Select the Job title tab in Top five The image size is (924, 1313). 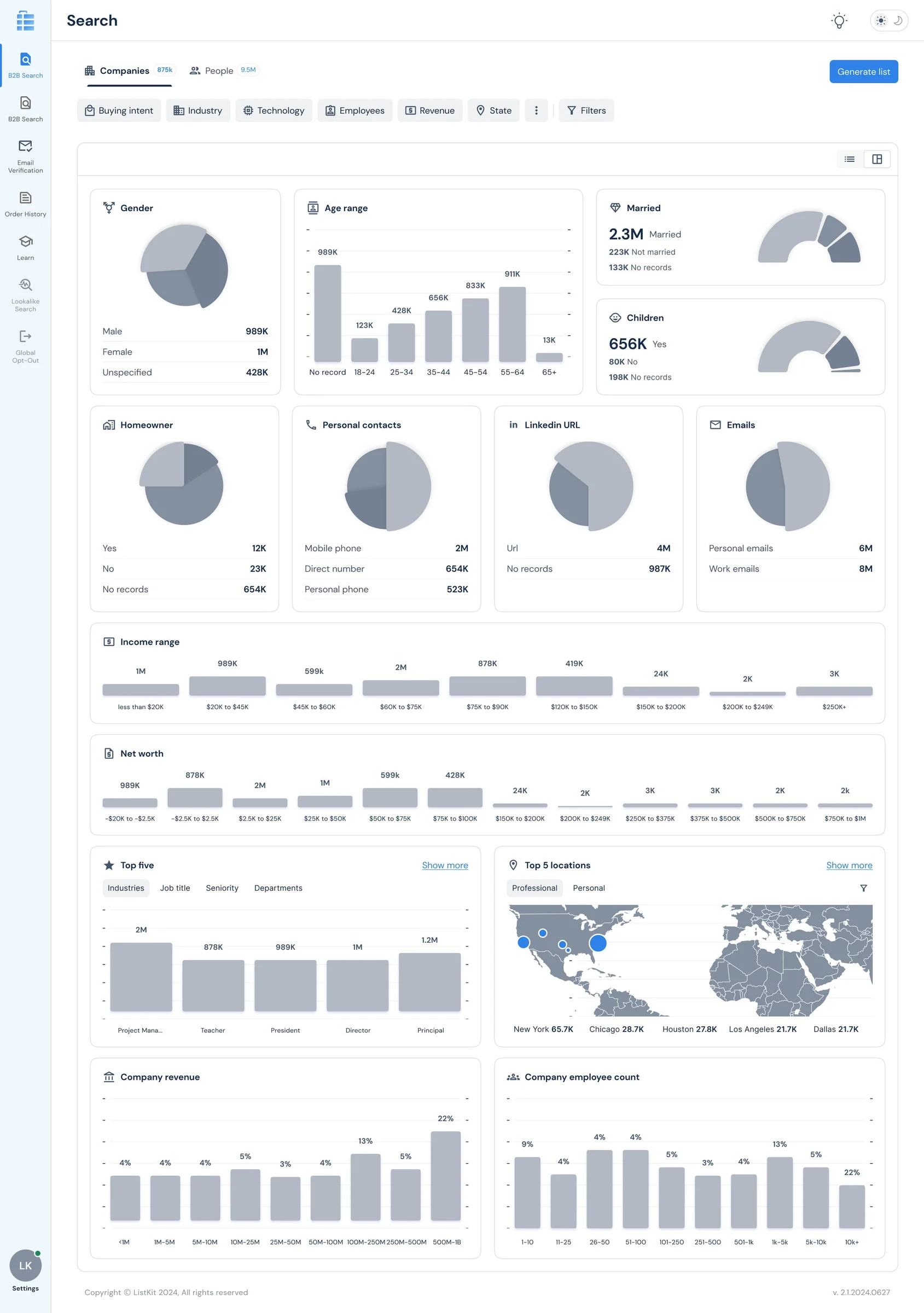(175, 887)
